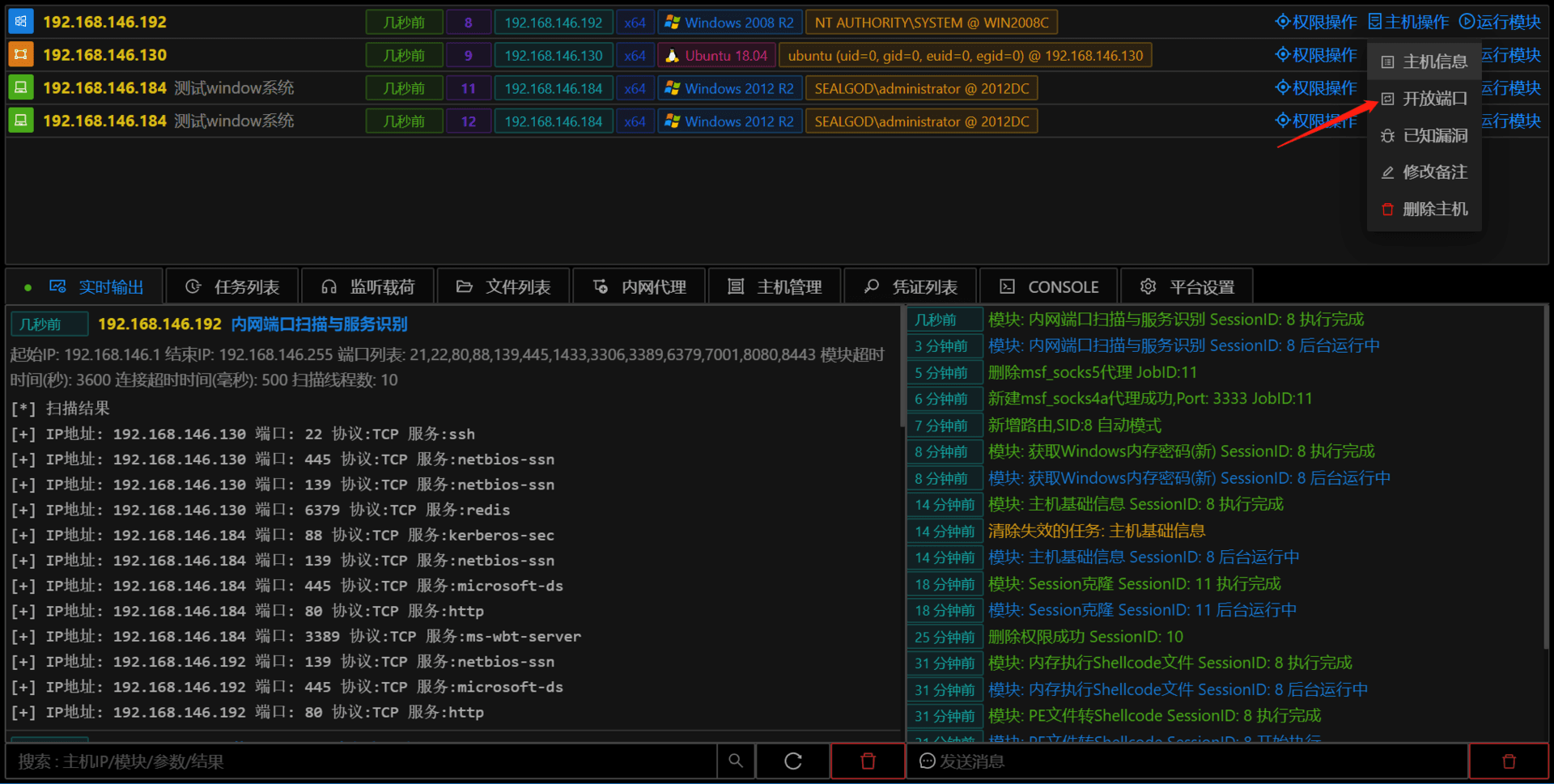Select 开放端口 from the host menu
Image resolution: width=1554 pixels, height=784 pixels.
(1424, 99)
